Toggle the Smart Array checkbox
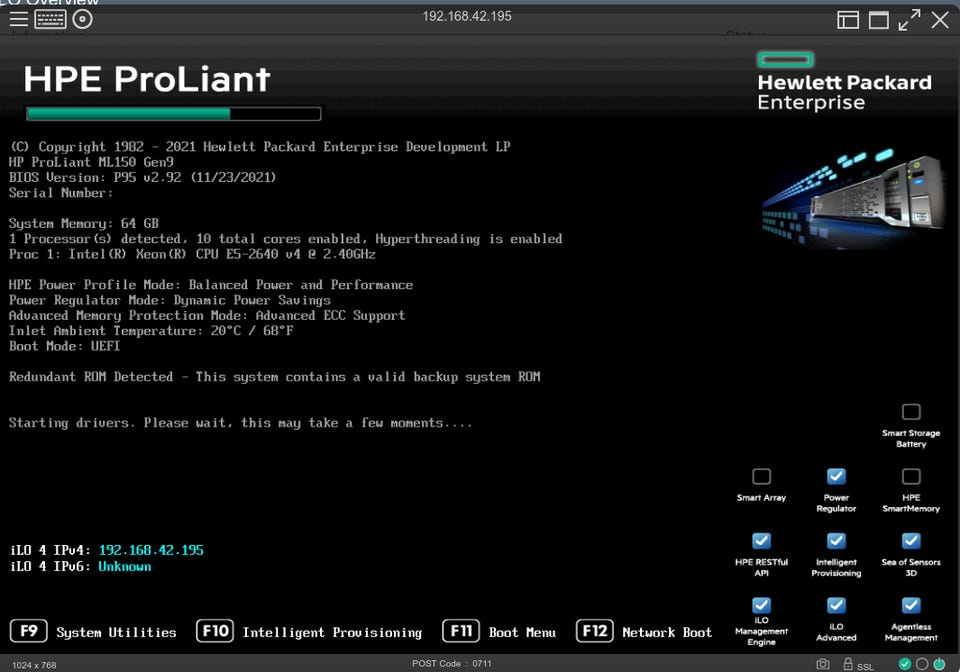Screen dimensions: 960x672 [x=761, y=476]
